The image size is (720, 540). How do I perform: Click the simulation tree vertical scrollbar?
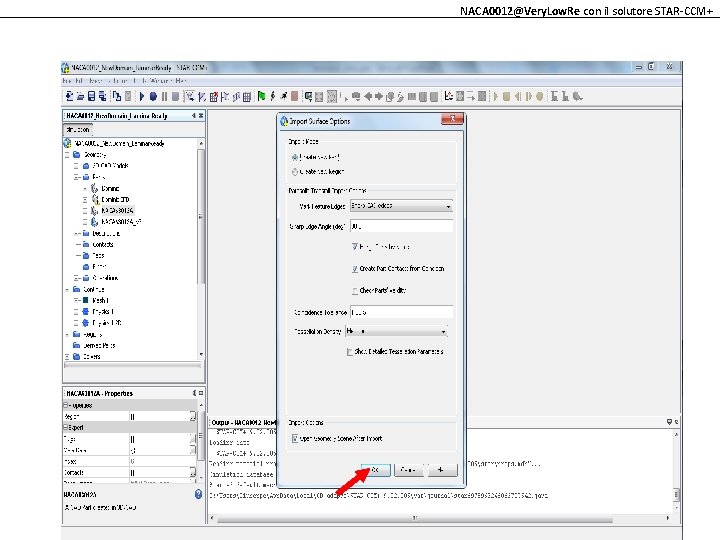click(x=201, y=216)
